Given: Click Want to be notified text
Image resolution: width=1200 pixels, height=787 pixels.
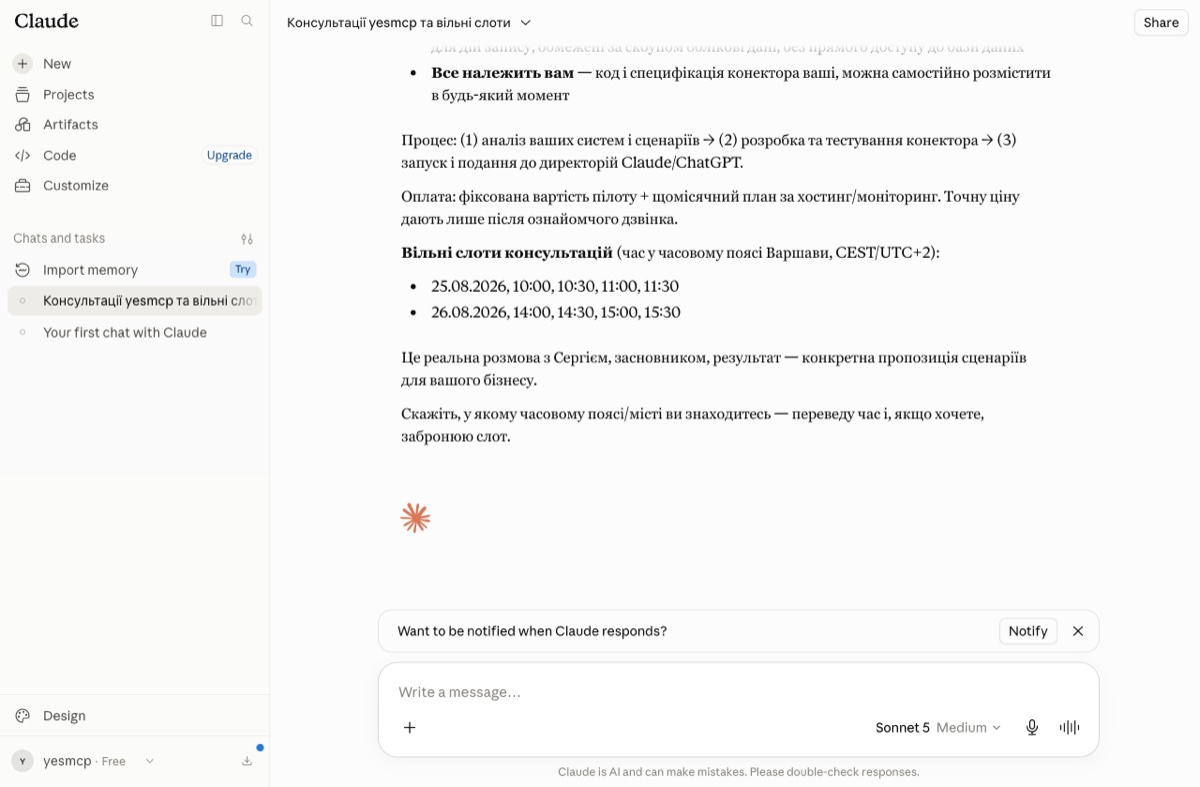Looking at the screenshot, I should (532, 631).
